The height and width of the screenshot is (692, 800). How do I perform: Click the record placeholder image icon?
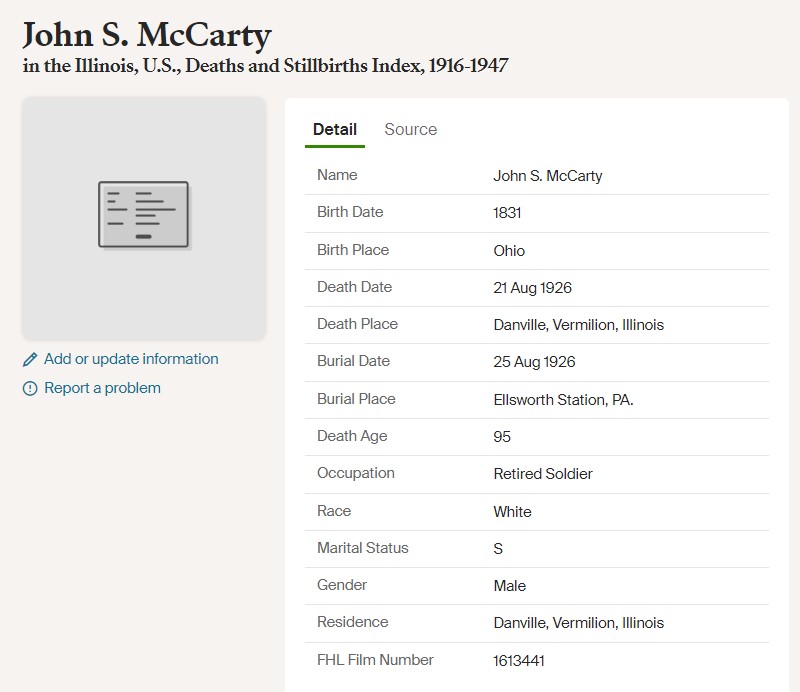coord(143,214)
